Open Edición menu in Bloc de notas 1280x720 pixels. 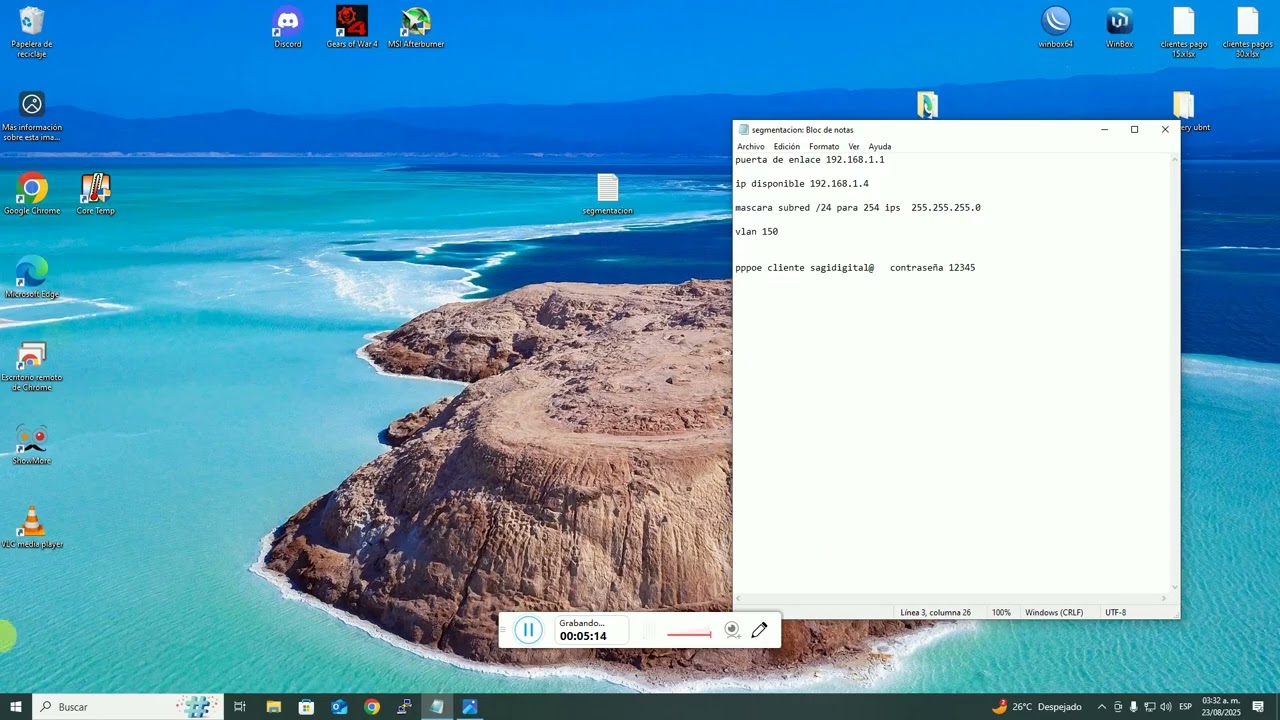pyautogui.click(x=787, y=147)
